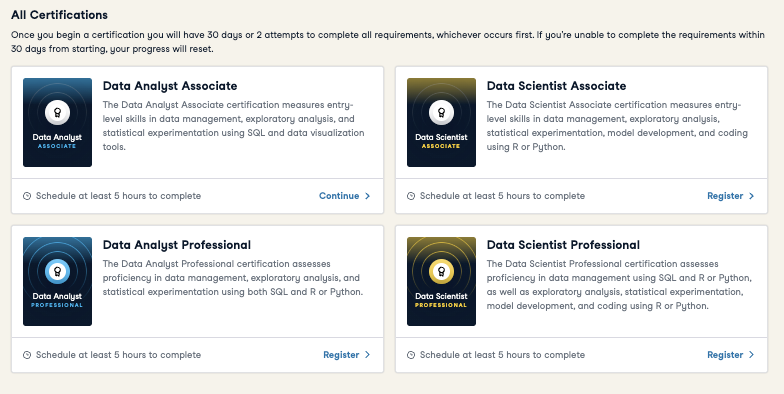784x394 pixels.
Task: Click the chevron arrow next to Continue
Action: 368,196
